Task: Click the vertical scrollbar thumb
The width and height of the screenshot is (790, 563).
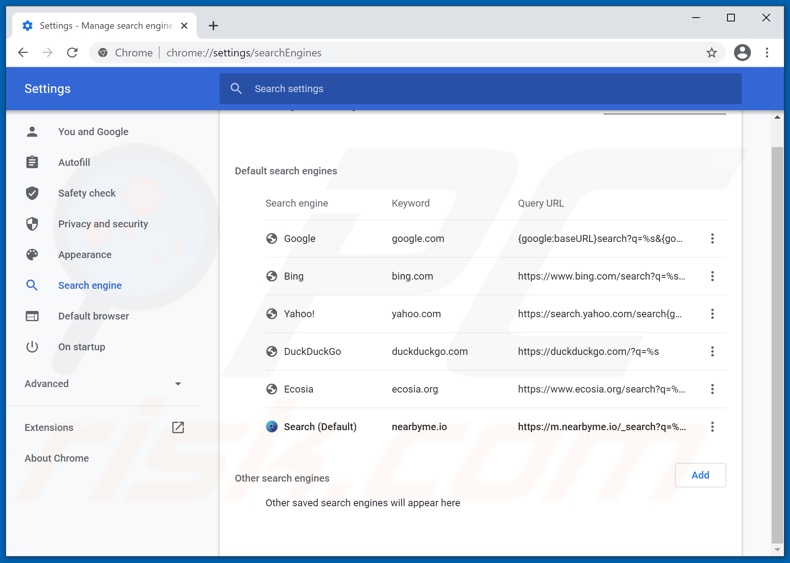Action: (x=777, y=344)
